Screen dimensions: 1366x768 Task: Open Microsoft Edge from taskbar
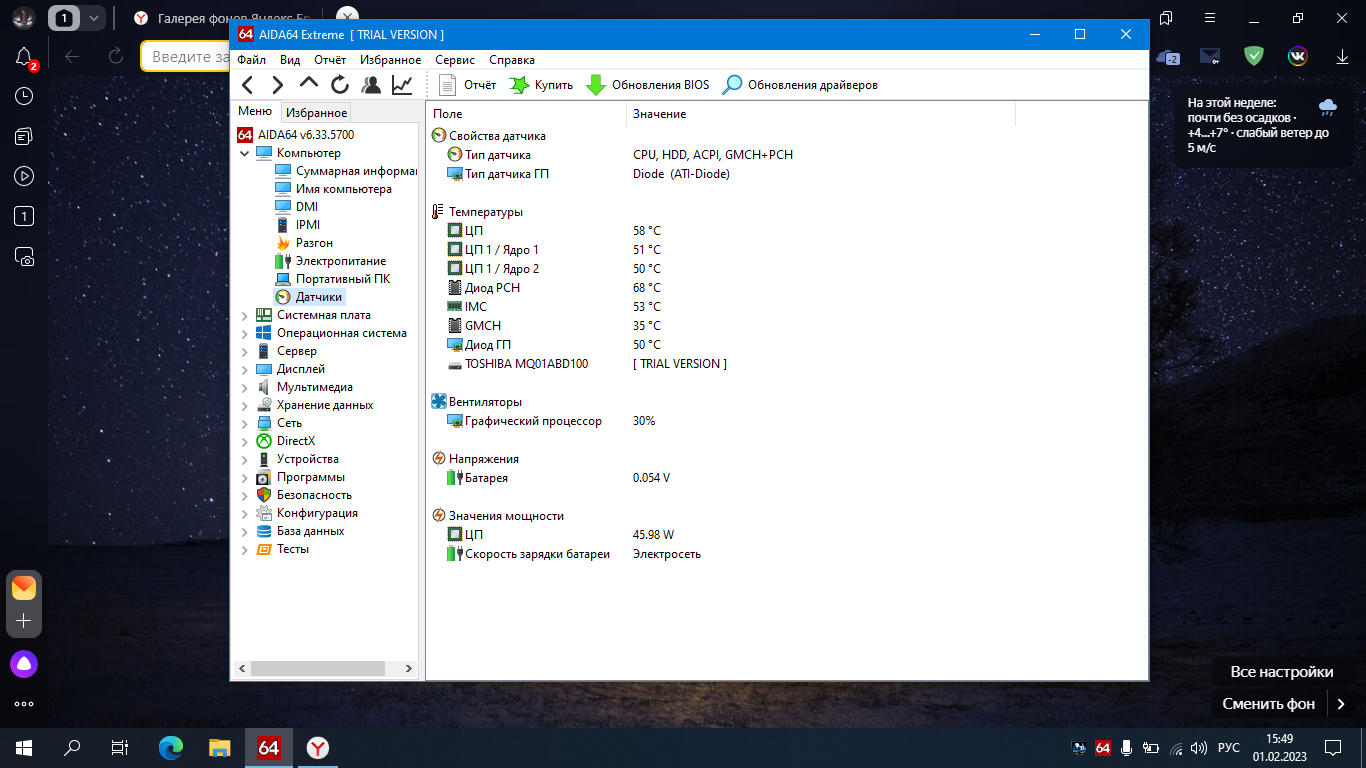click(x=171, y=747)
